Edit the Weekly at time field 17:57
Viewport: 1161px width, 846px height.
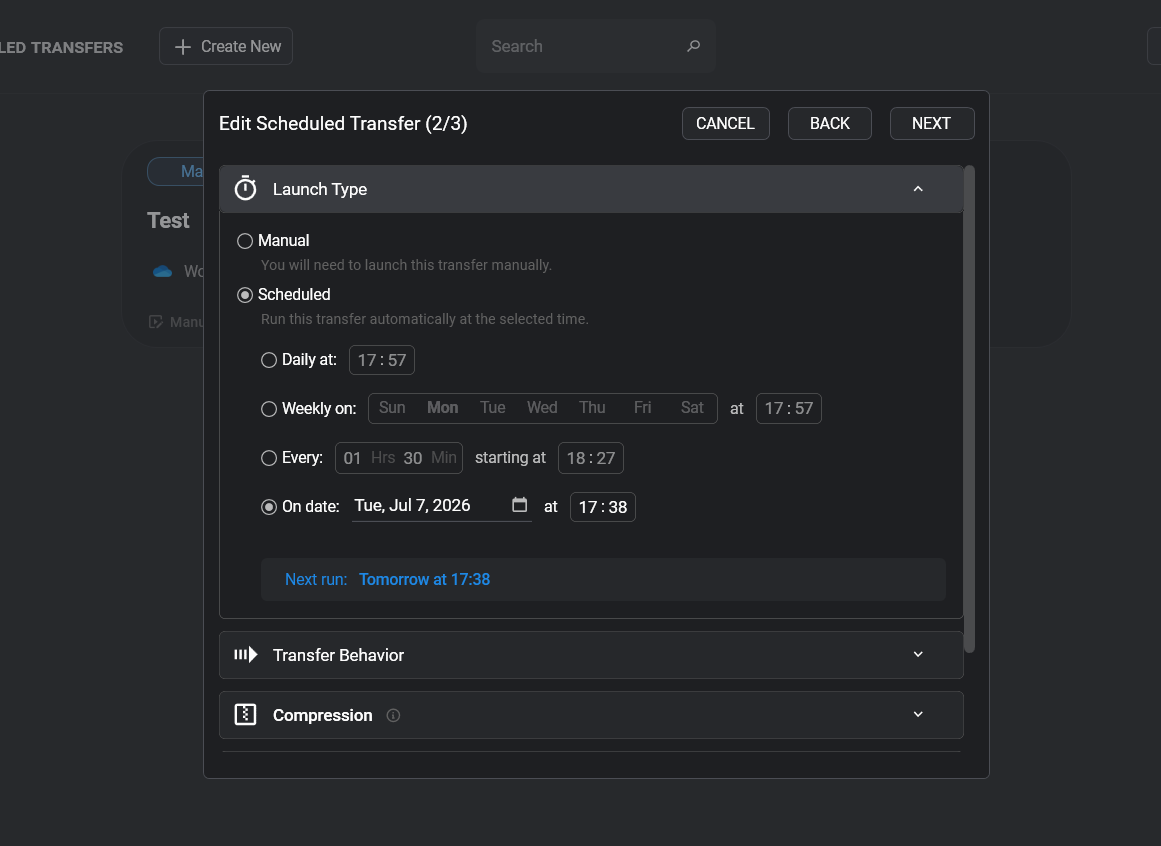tap(789, 409)
